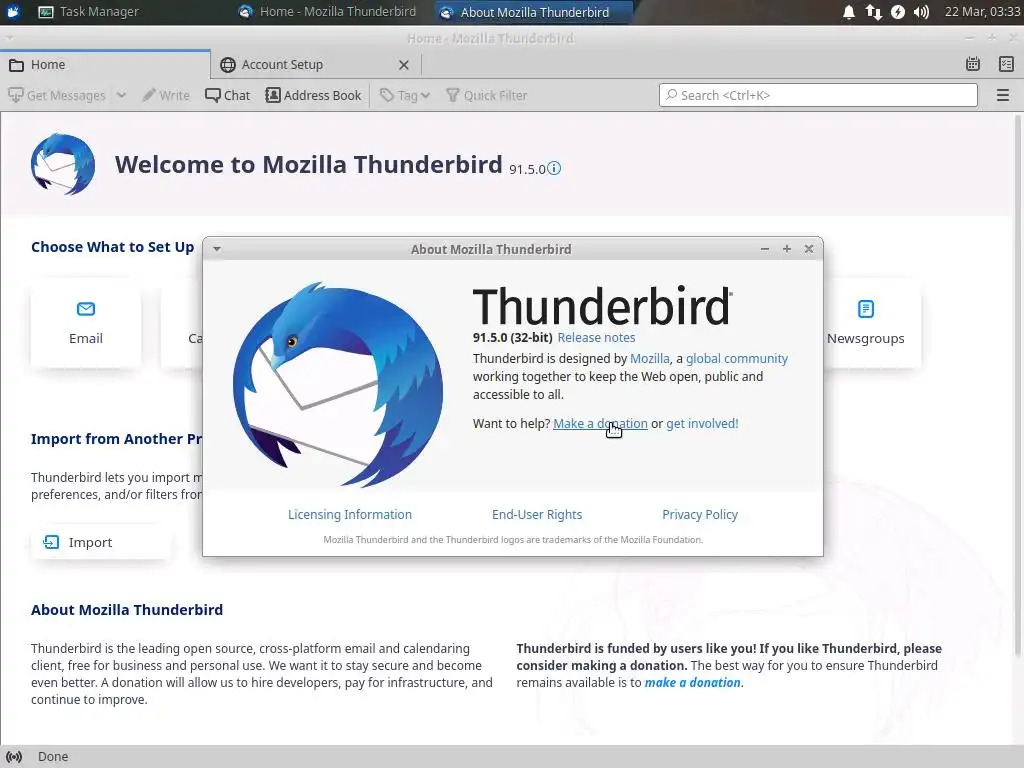
Task: Click the Search Ctrl+K field
Action: point(818,95)
